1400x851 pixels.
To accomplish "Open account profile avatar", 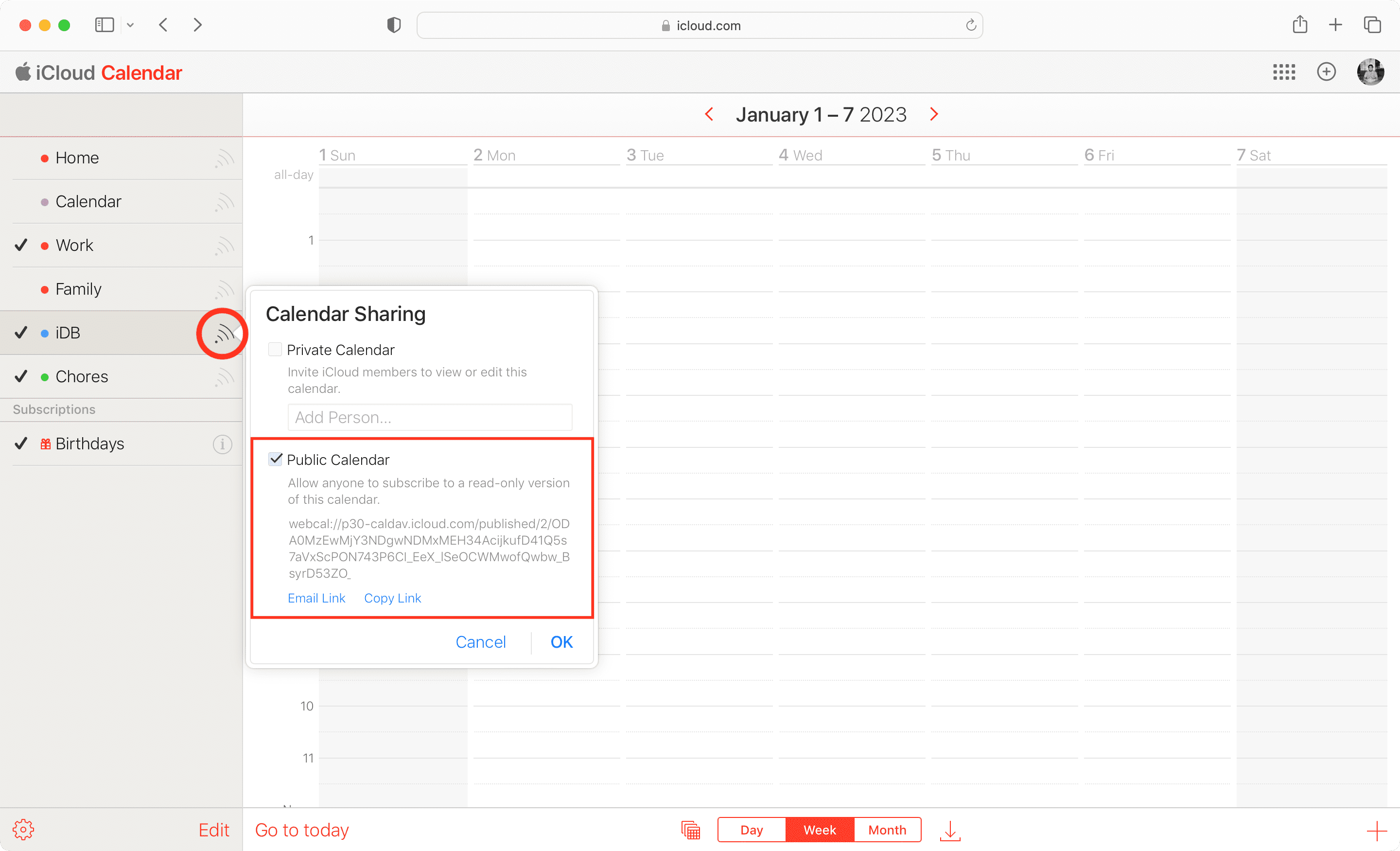I will [x=1370, y=72].
